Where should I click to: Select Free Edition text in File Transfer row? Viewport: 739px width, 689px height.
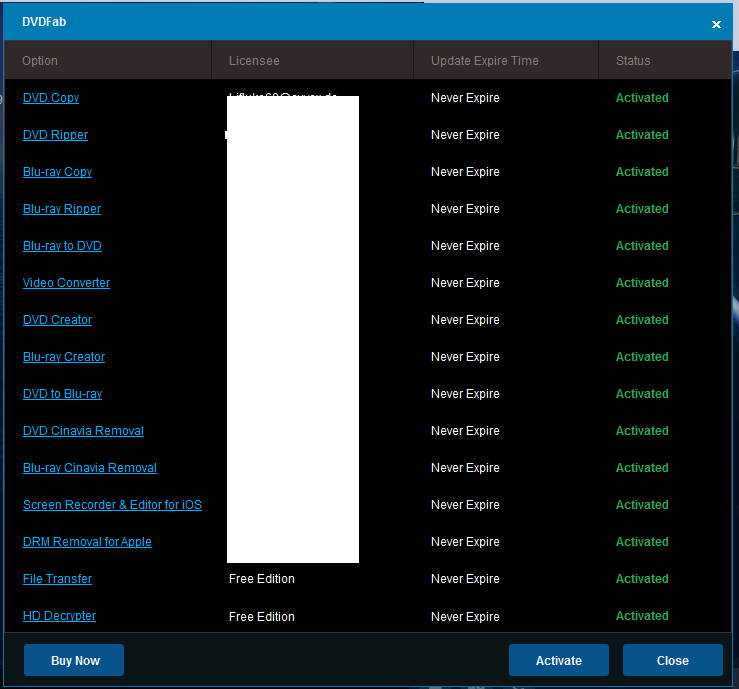tap(262, 579)
